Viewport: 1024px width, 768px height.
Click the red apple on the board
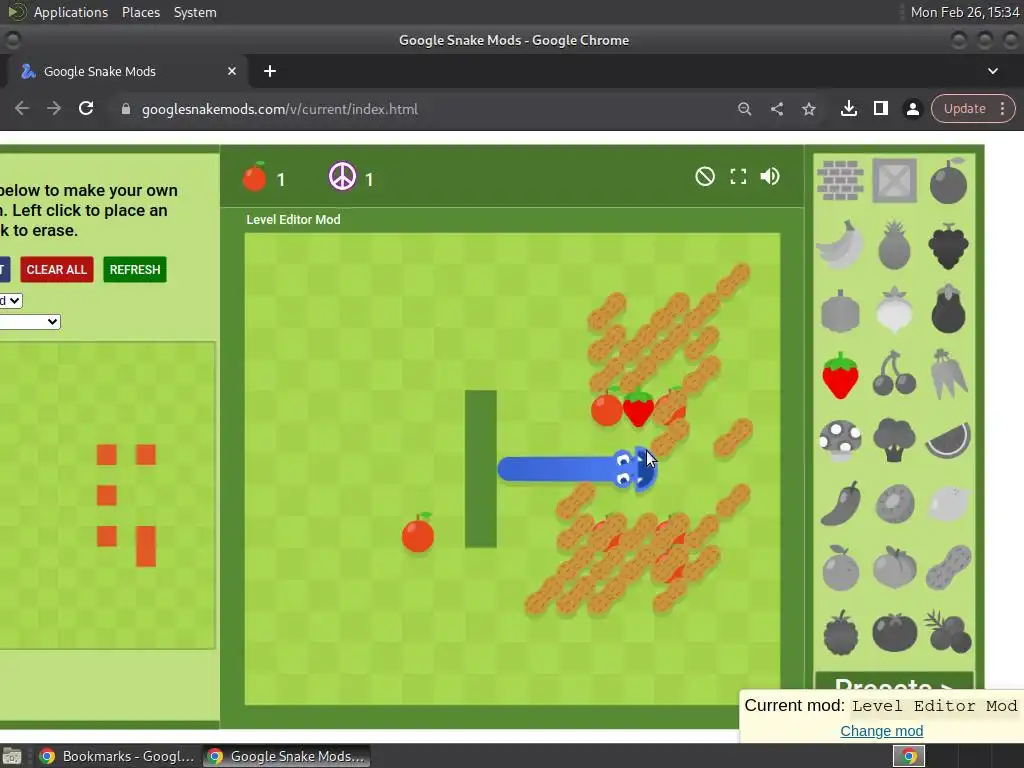coord(418,534)
